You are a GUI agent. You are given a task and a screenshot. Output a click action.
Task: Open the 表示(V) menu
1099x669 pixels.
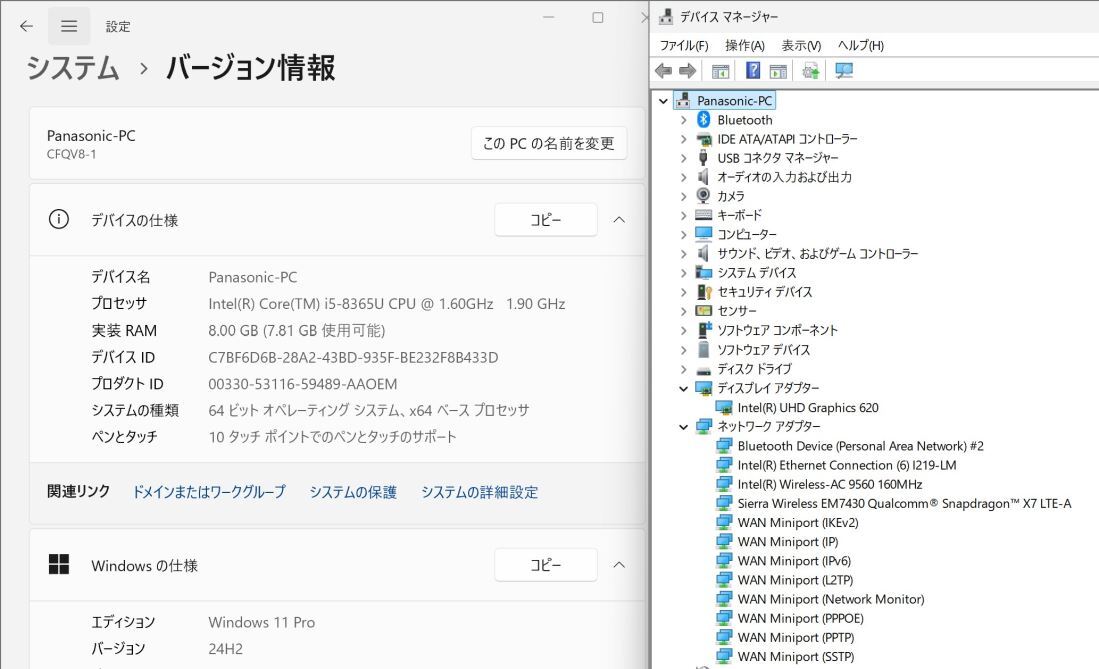pos(801,46)
